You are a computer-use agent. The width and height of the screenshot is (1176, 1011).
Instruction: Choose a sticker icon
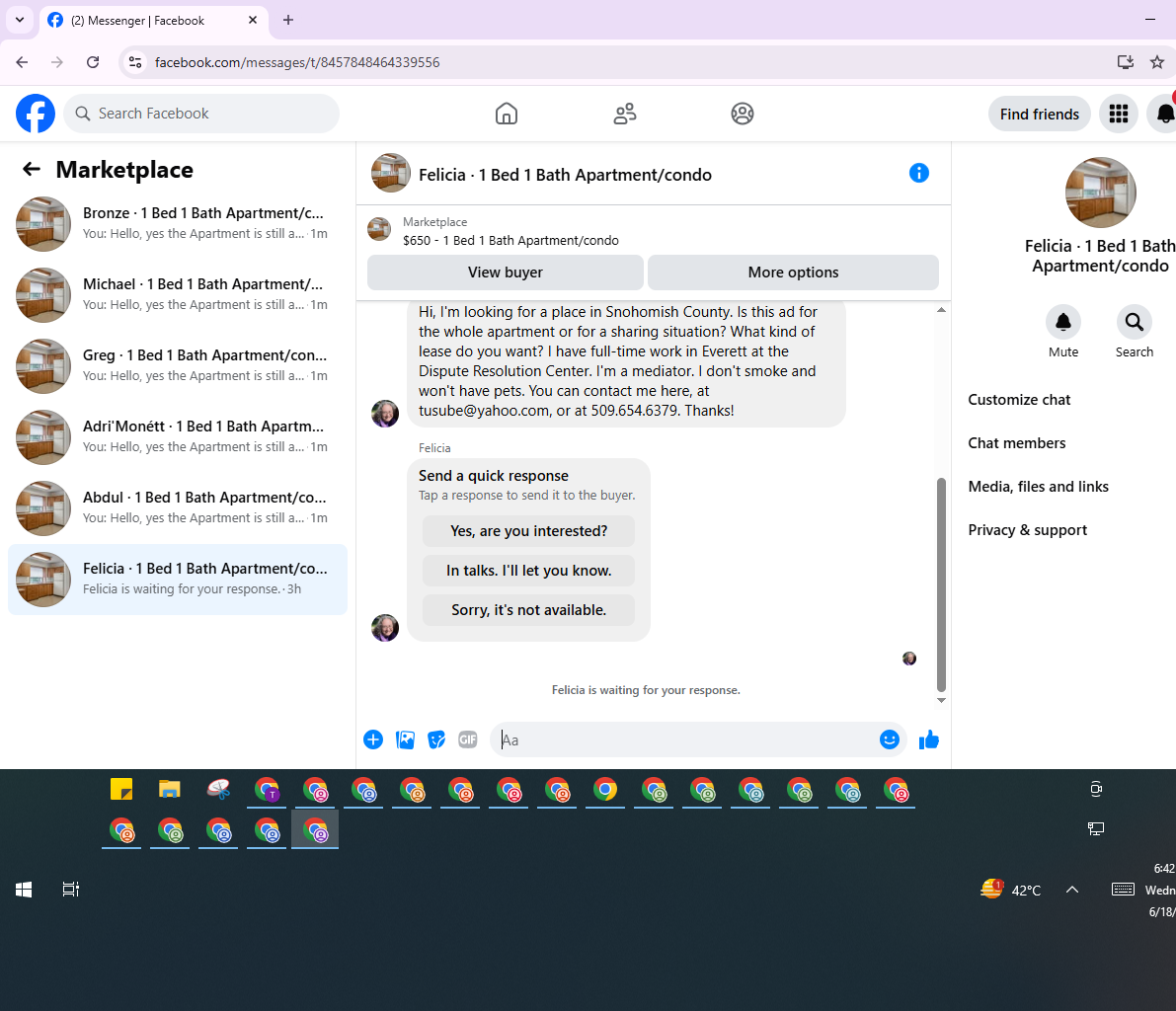coord(436,740)
